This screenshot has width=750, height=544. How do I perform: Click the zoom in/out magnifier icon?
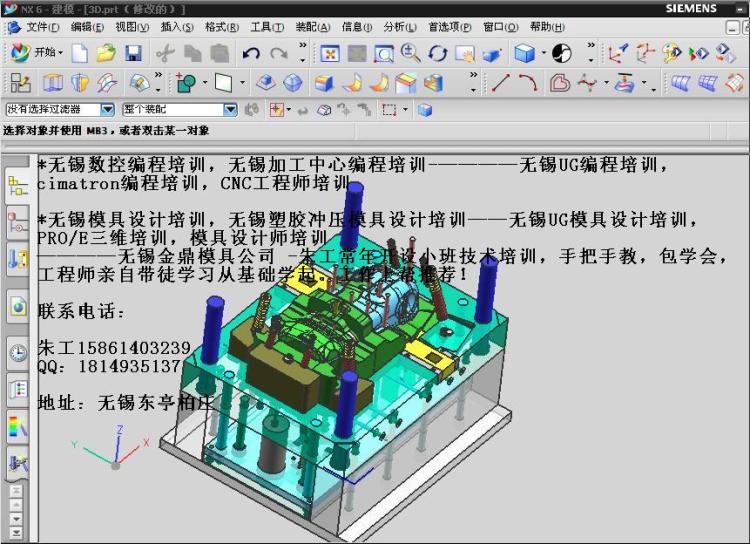[410, 53]
